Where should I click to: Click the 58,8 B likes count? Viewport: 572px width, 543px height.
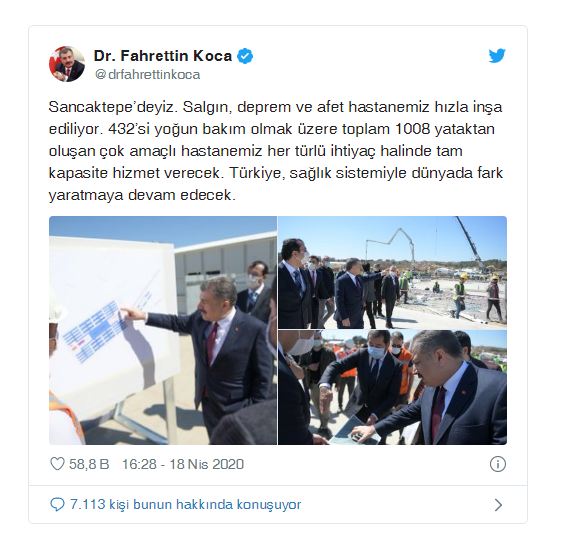pyautogui.click(x=89, y=464)
